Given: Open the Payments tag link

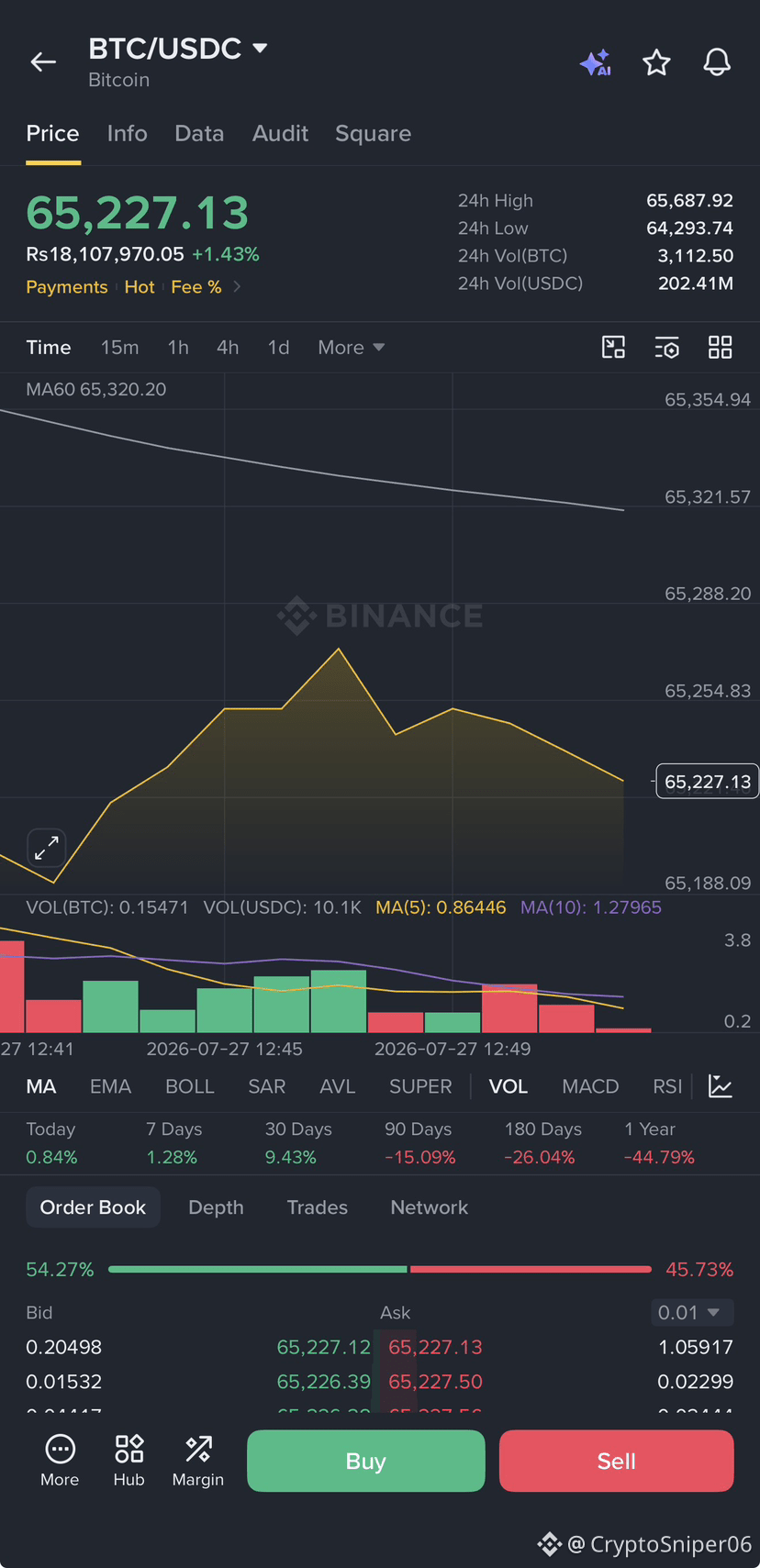Looking at the screenshot, I should tap(67, 287).
